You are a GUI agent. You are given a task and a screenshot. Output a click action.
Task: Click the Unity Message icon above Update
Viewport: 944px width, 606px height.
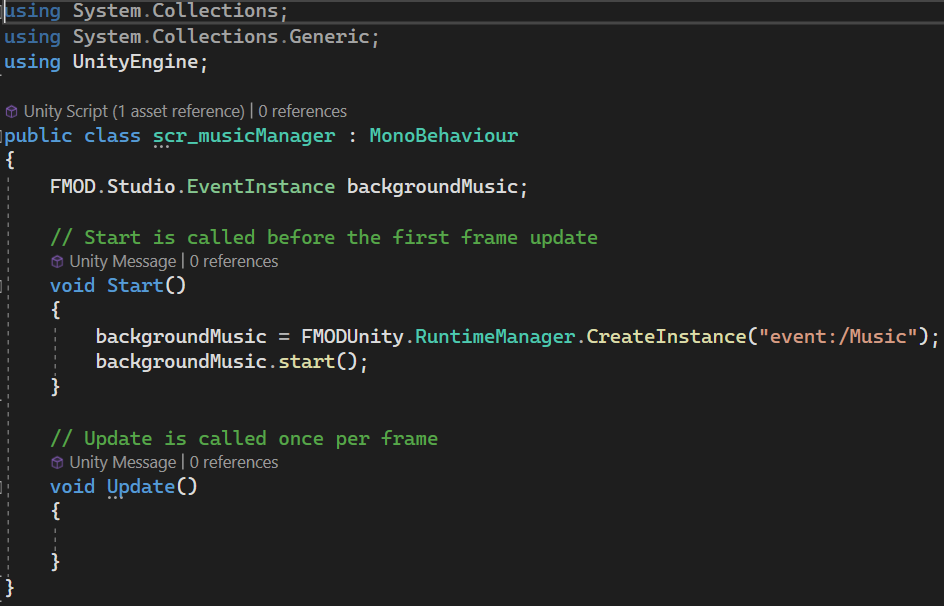click(x=57, y=462)
